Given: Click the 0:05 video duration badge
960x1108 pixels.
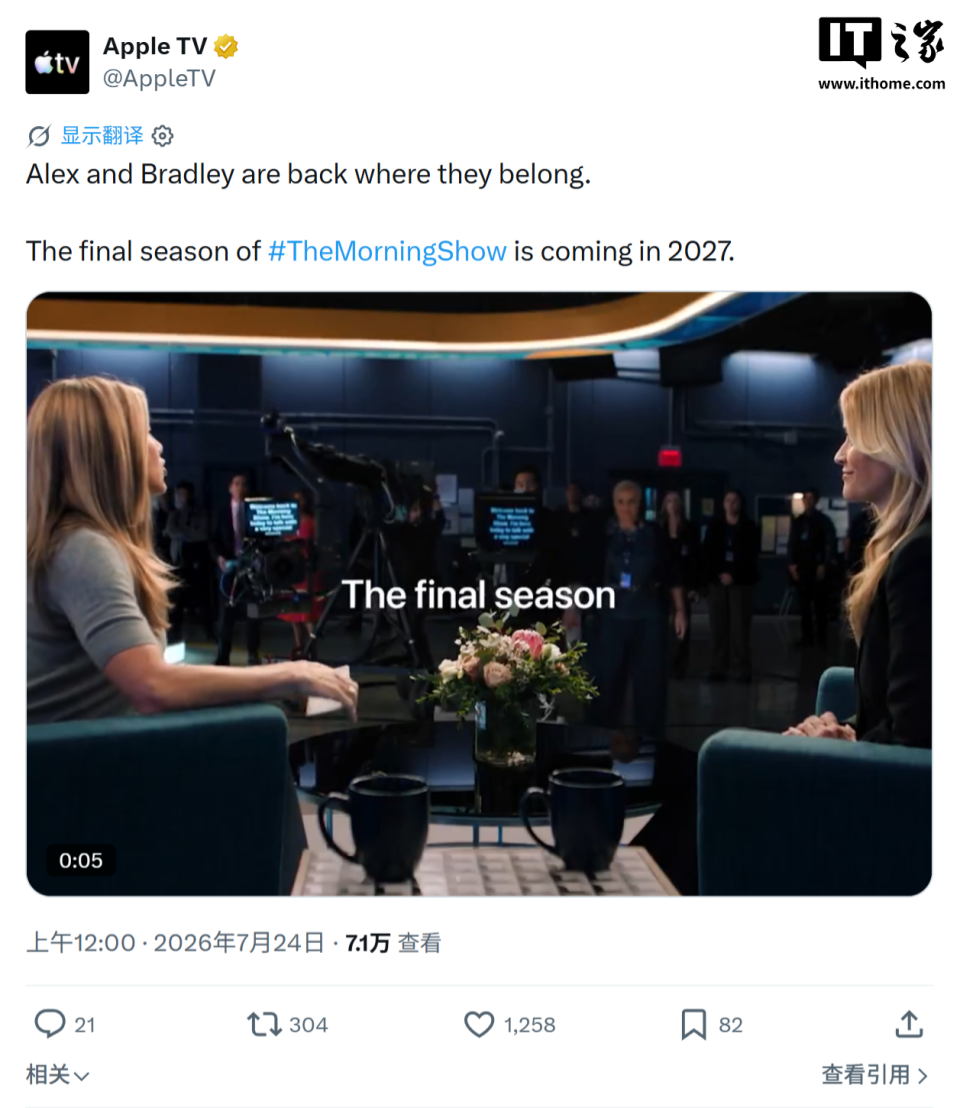Looking at the screenshot, I should click(x=81, y=860).
